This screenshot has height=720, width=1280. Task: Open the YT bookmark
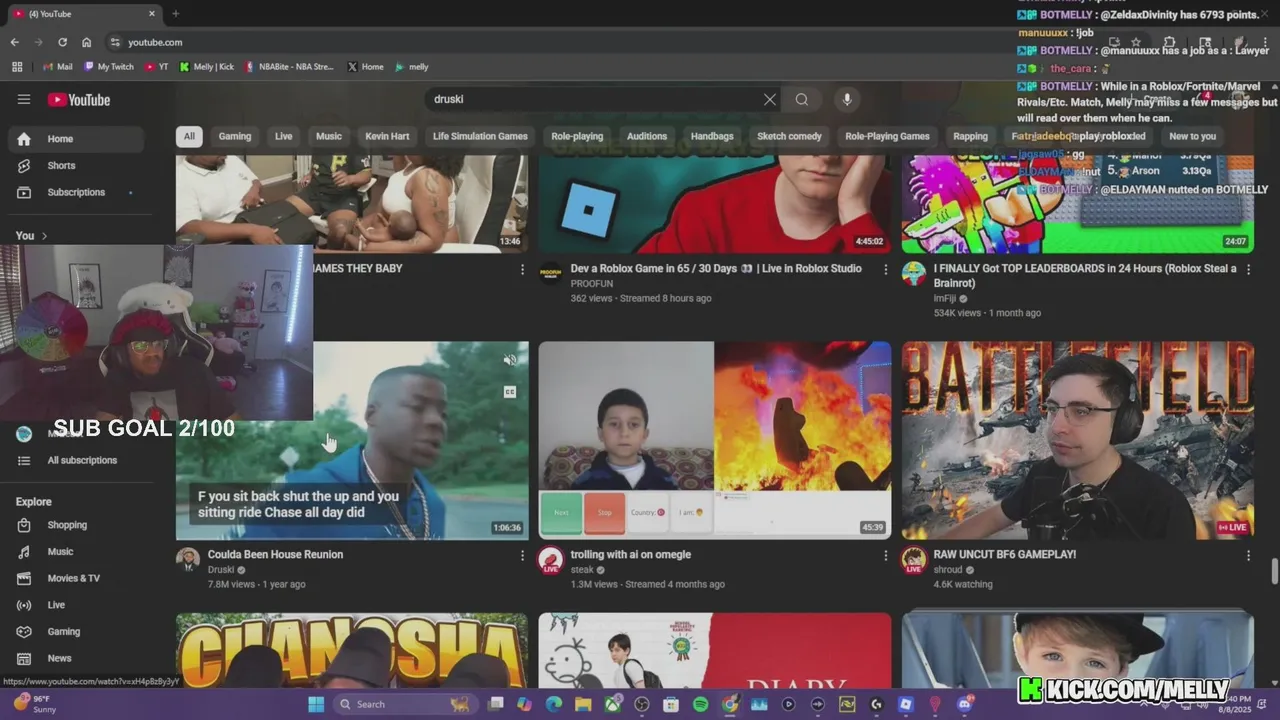[156, 67]
